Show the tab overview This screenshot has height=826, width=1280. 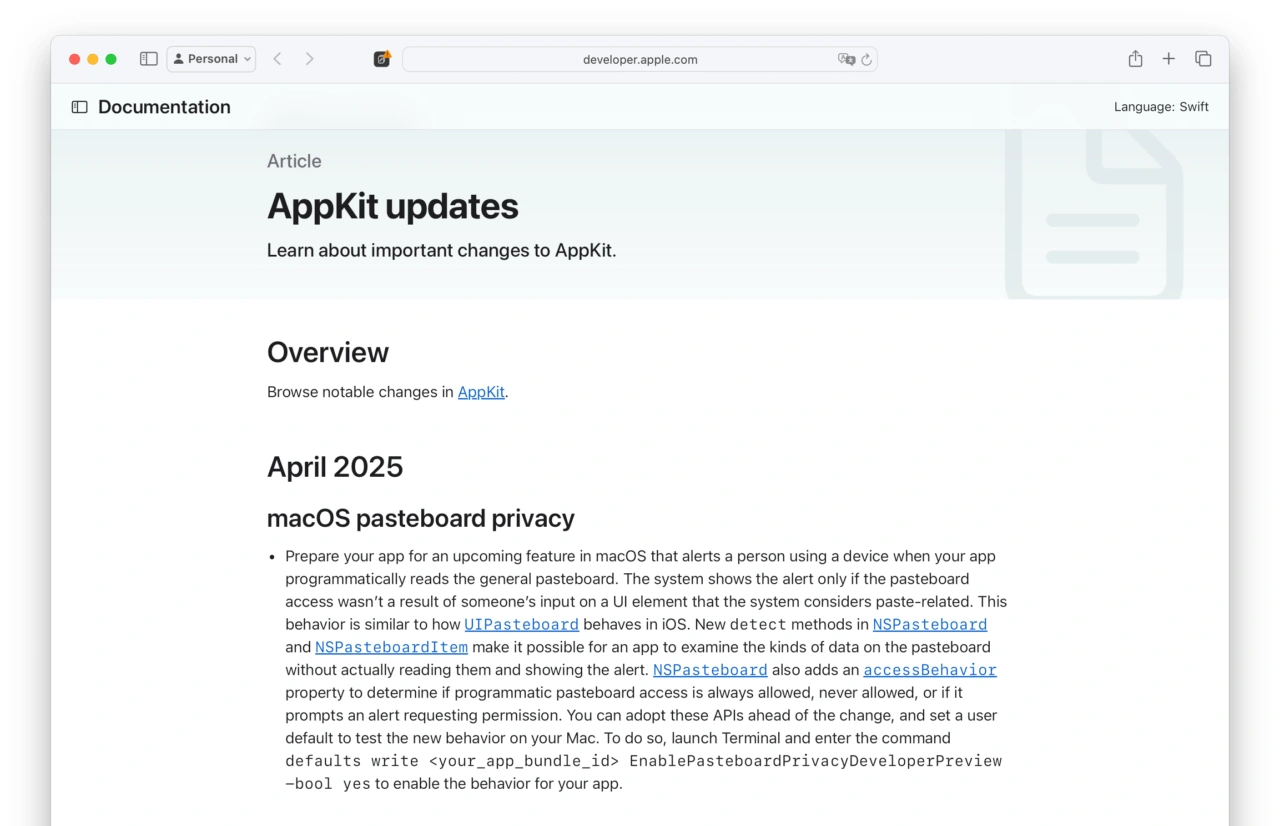pos(1203,59)
